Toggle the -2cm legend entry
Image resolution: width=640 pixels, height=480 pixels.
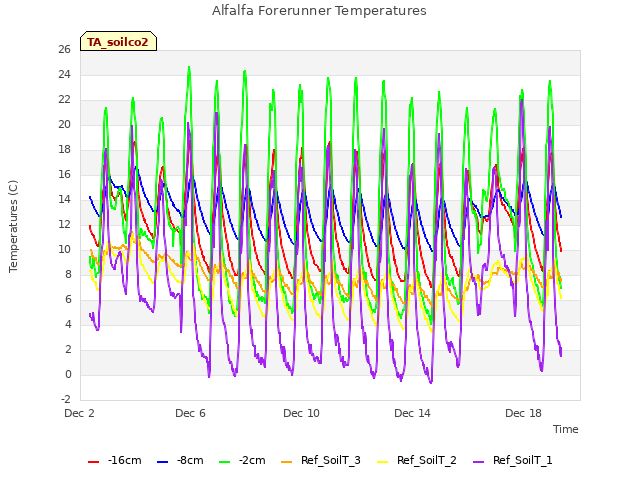242,461
